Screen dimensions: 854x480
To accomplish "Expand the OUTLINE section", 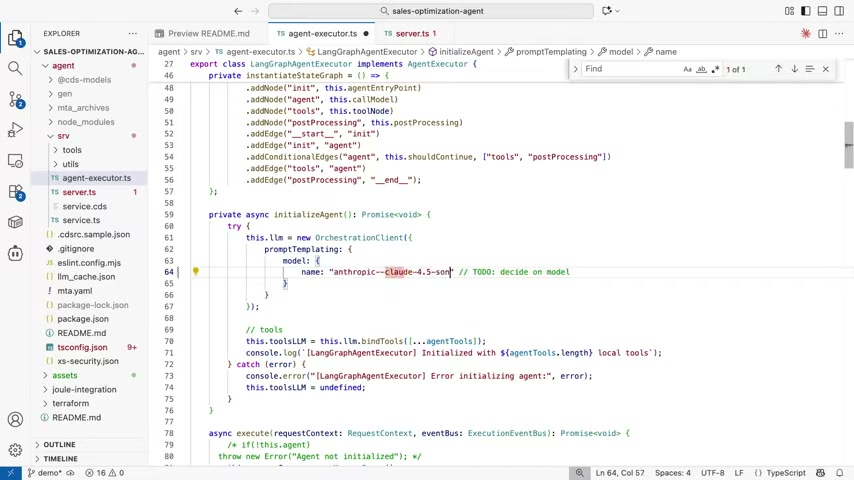I will tap(59, 445).
